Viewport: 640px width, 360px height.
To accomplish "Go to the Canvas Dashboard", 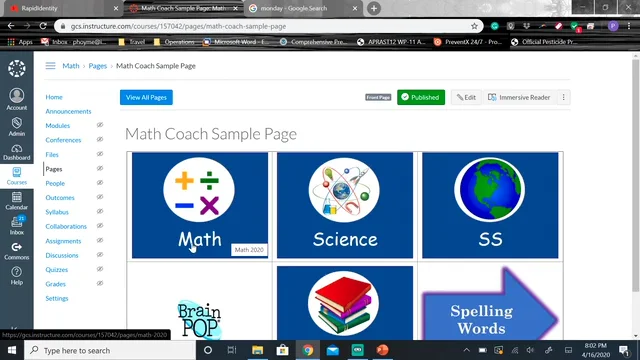I will (17, 152).
